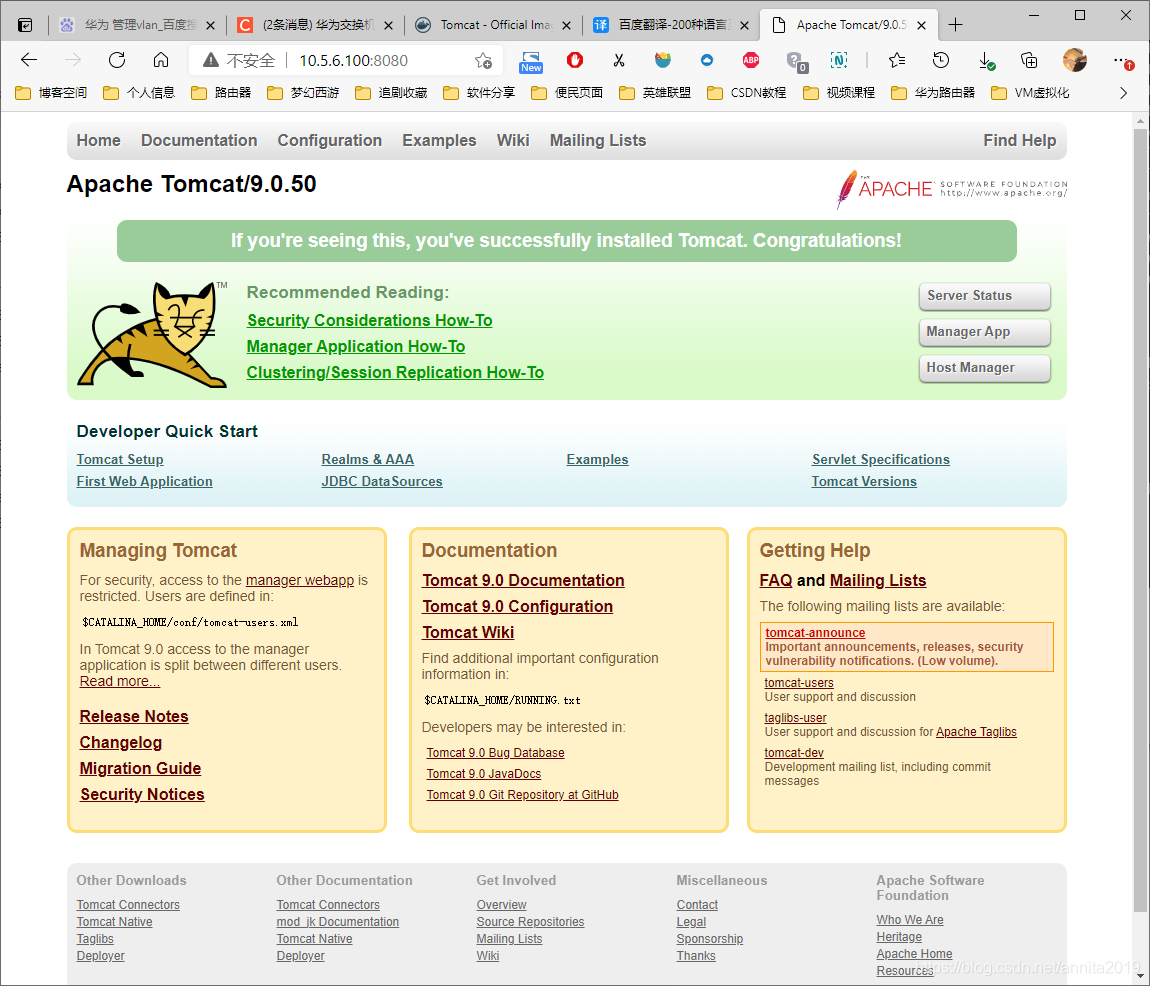Open Documentation in Tomcat nav bar
The width and height of the screenshot is (1150, 986).
click(199, 140)
